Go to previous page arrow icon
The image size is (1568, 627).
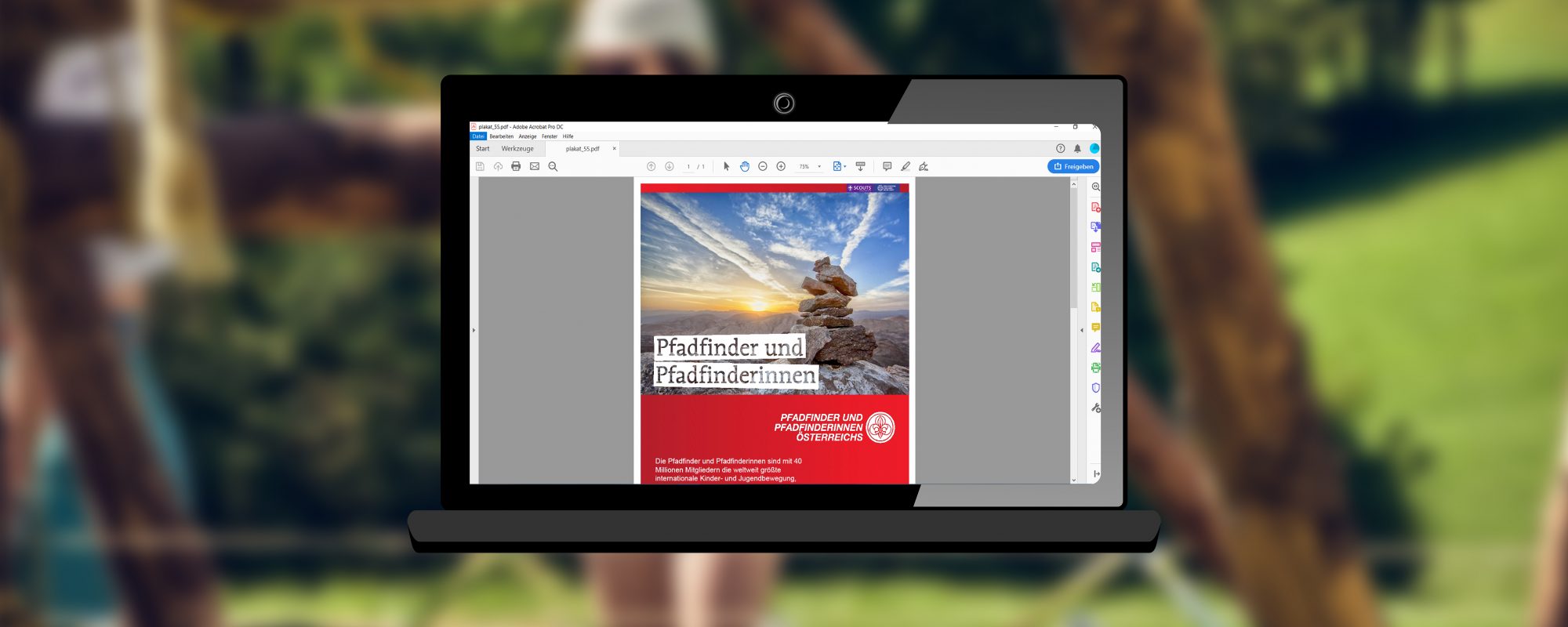(x=651, y=166)
